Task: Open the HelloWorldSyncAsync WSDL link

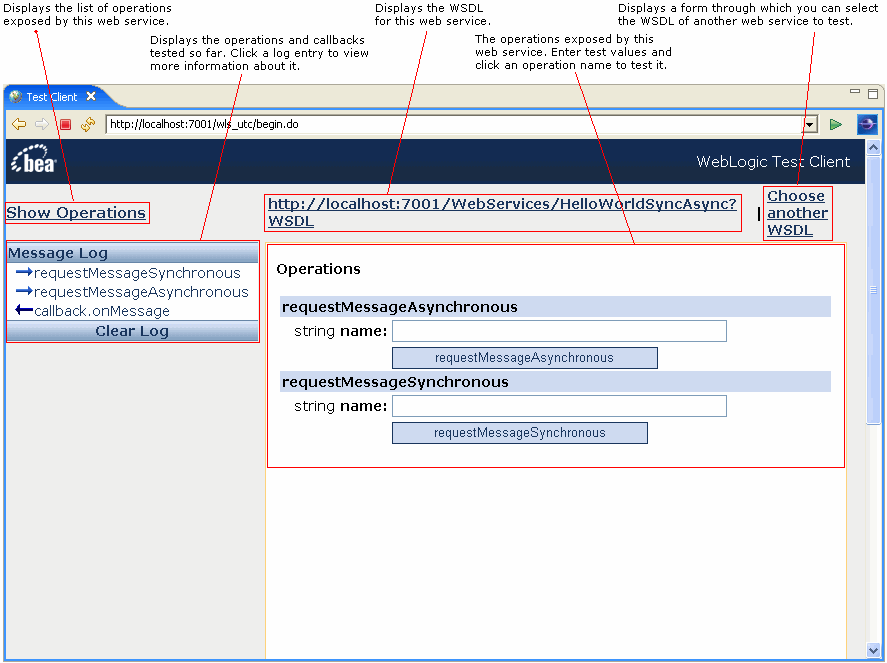Action: pyautogui.click(x=502, y=212)
